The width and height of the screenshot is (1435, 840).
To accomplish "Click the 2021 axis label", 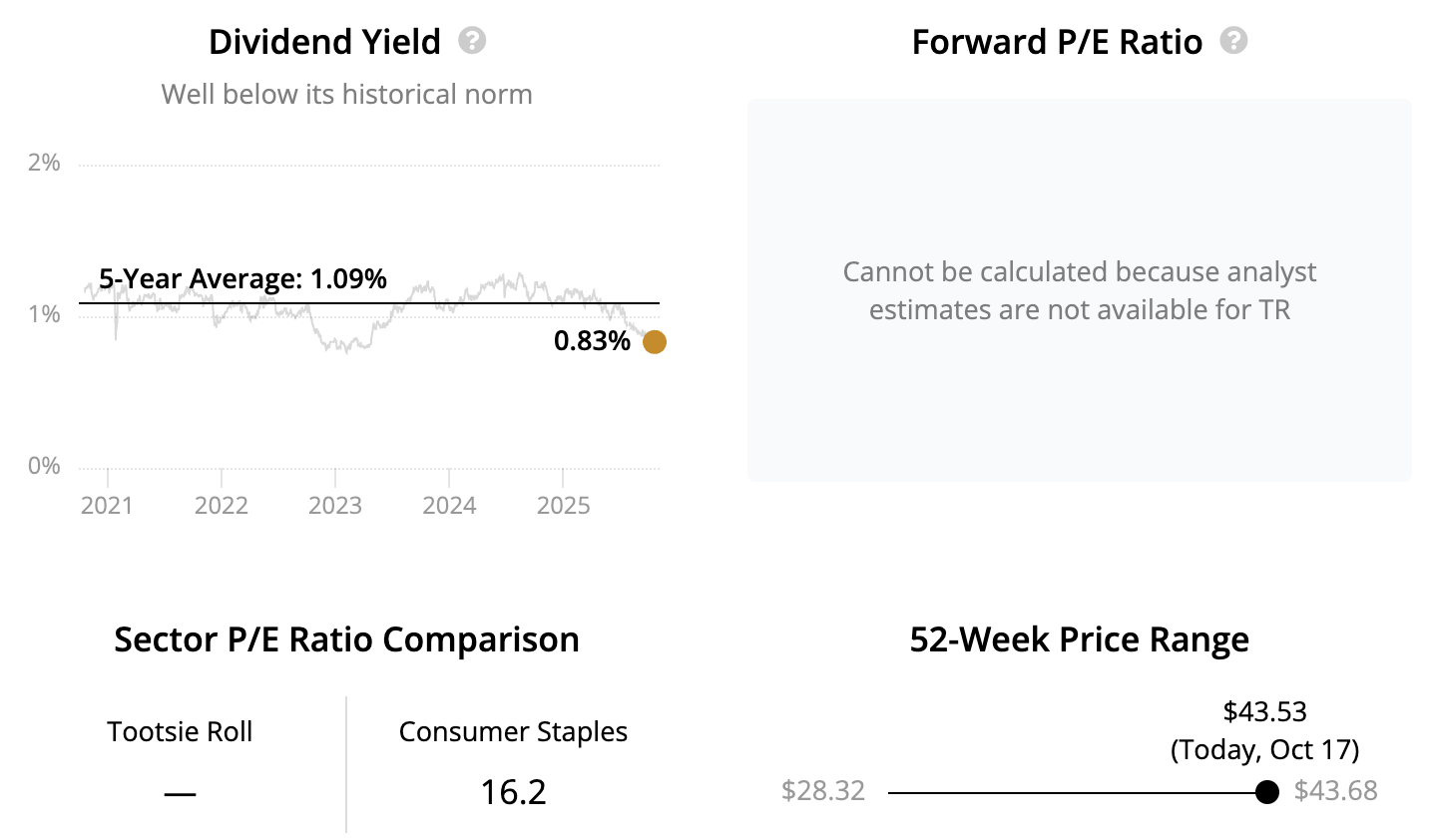I will [x=107, y=505].
